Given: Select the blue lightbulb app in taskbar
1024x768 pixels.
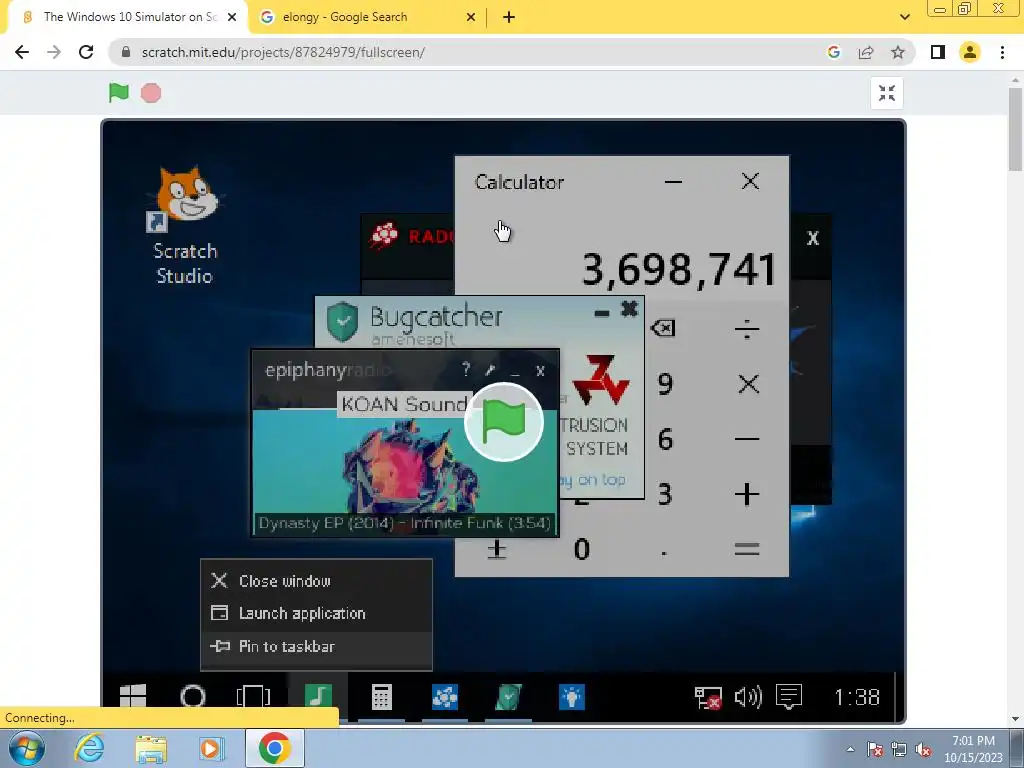Looking at the screenshot, I should (571, 697).
